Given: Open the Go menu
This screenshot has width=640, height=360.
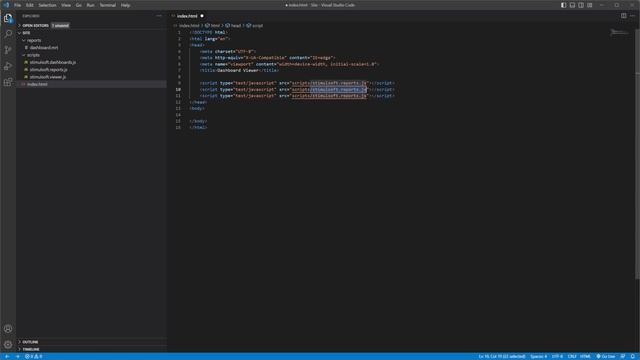Looking at the screenshot, I should tap(78, 5).
